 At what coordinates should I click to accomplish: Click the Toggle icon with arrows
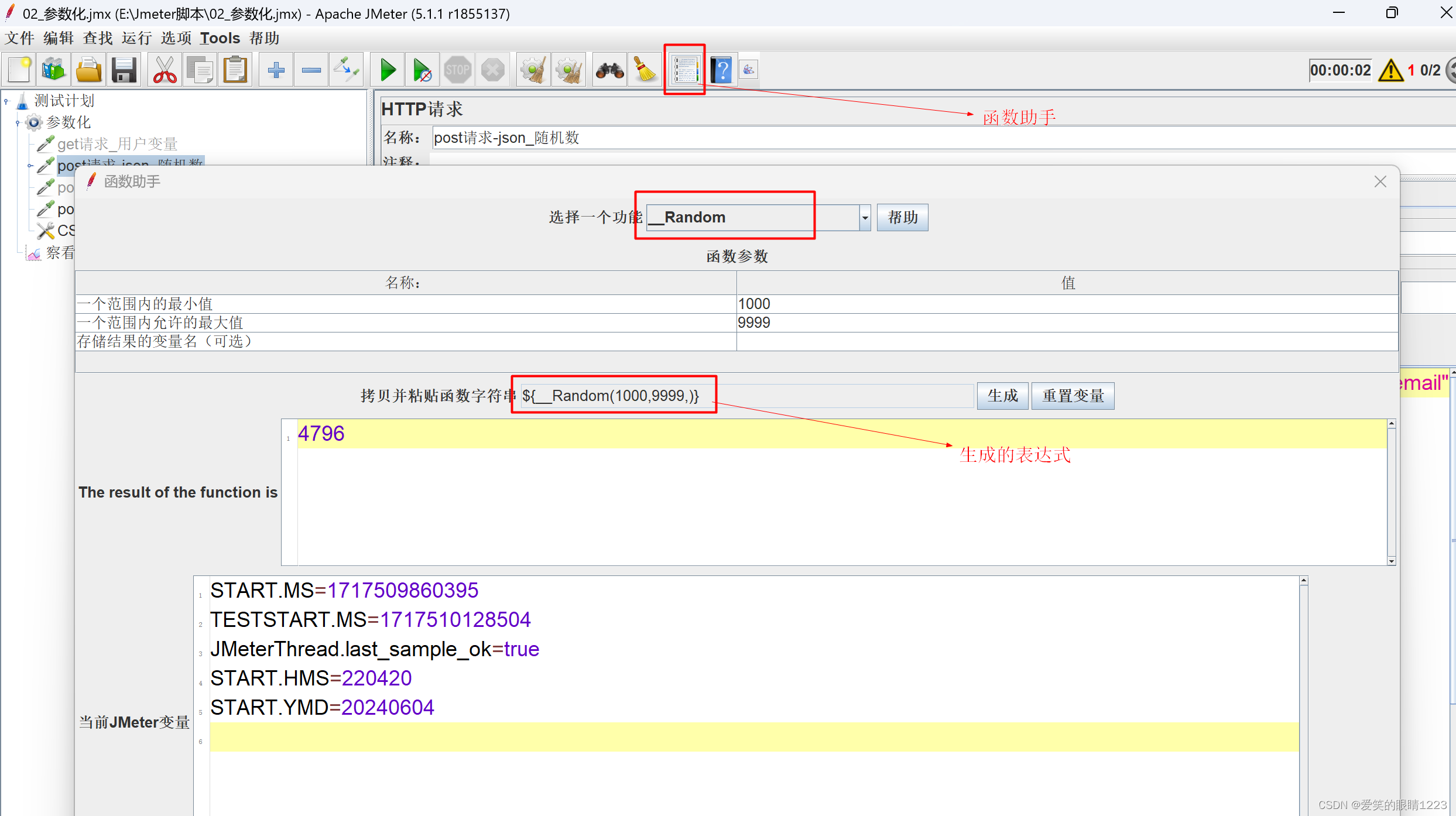pyautogui.click(x=346, y=70)
